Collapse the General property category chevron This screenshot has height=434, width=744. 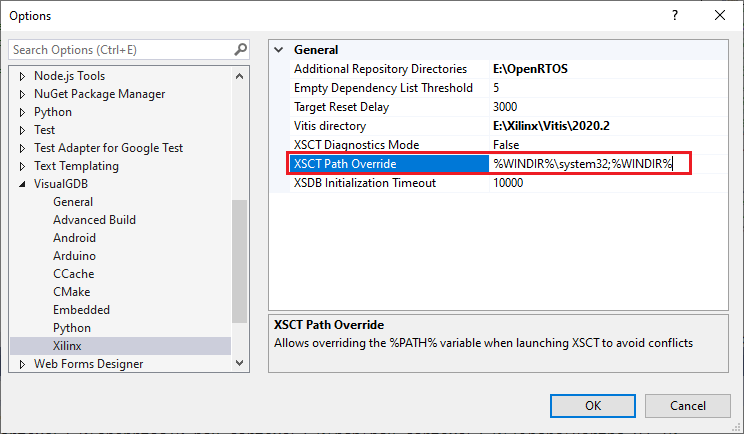pyautogui.click(x=279, y=49)
